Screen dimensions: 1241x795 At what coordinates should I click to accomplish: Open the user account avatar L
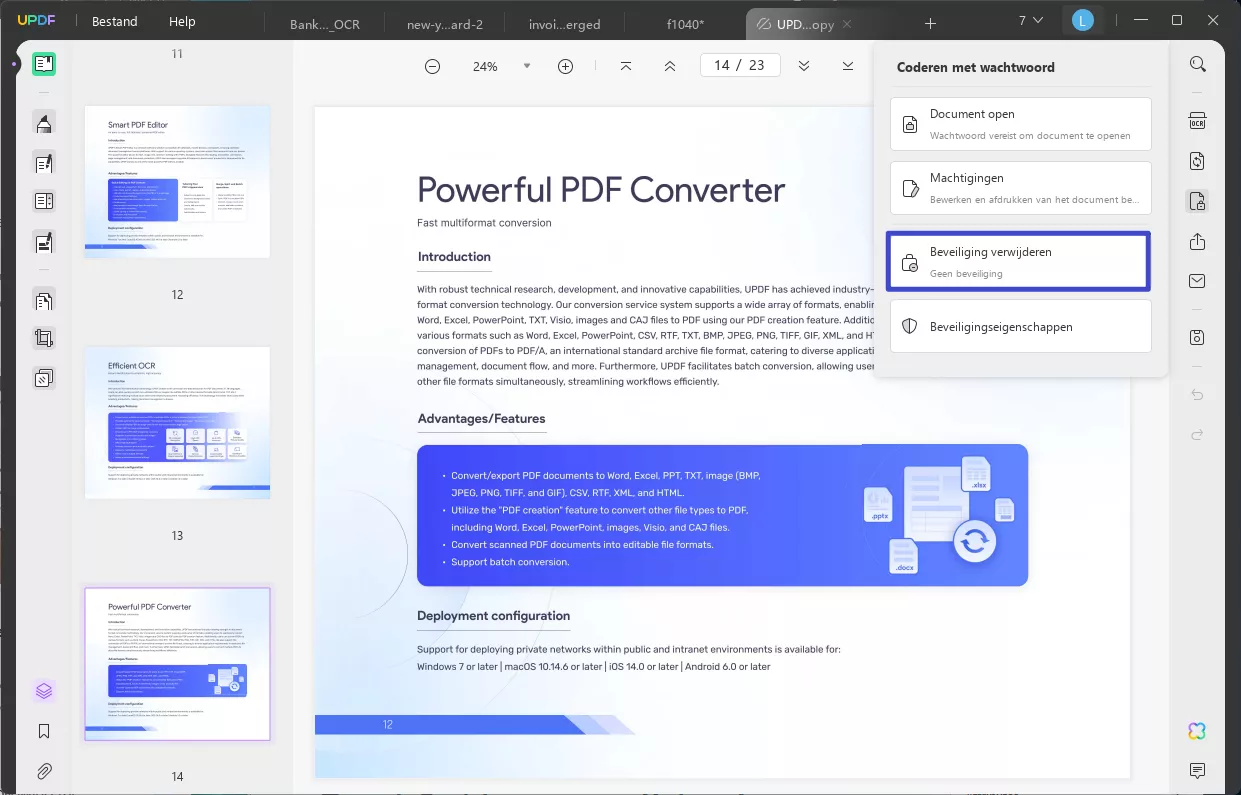(x=1082, y=21)
